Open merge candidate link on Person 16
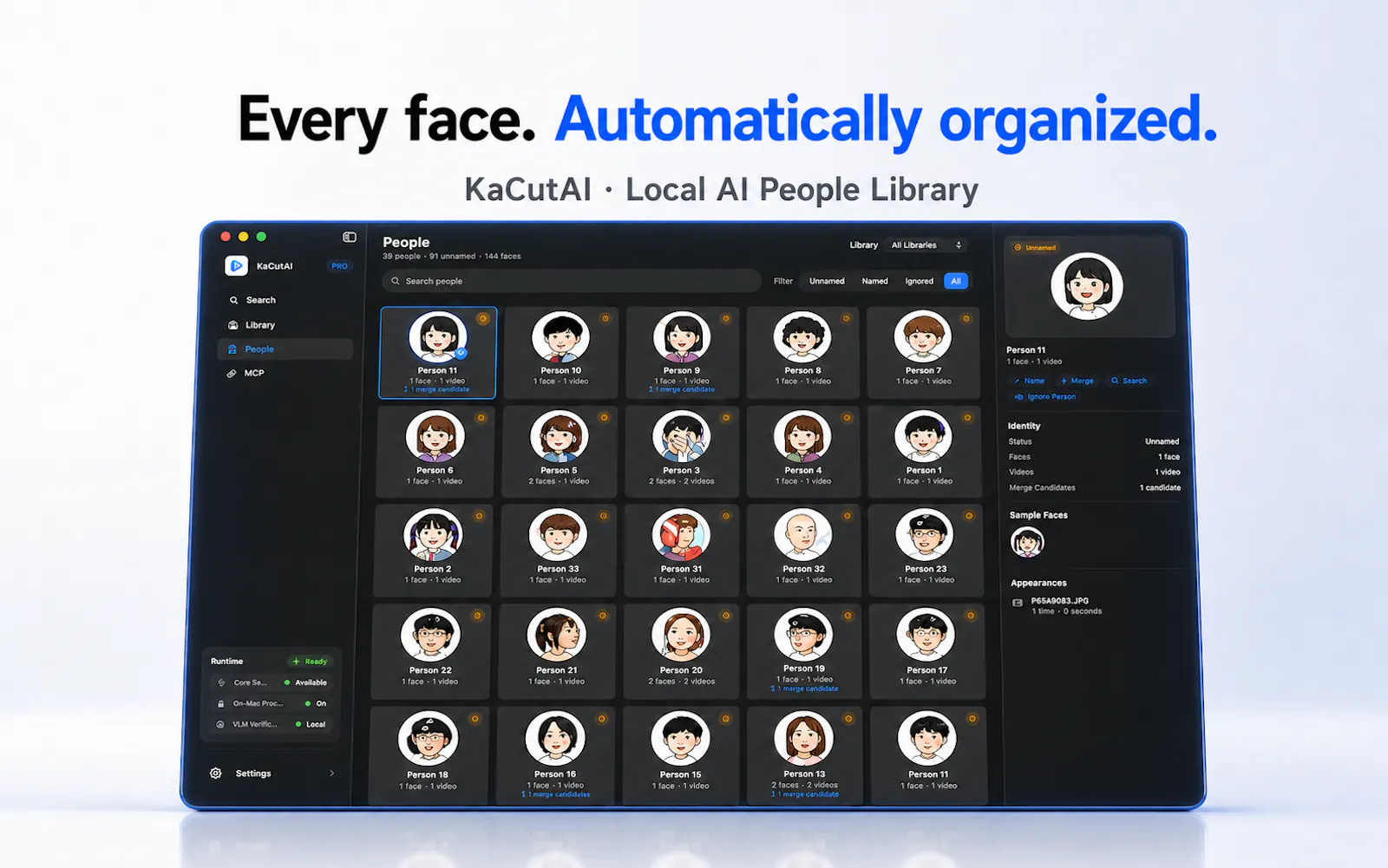 coord(556,795)
